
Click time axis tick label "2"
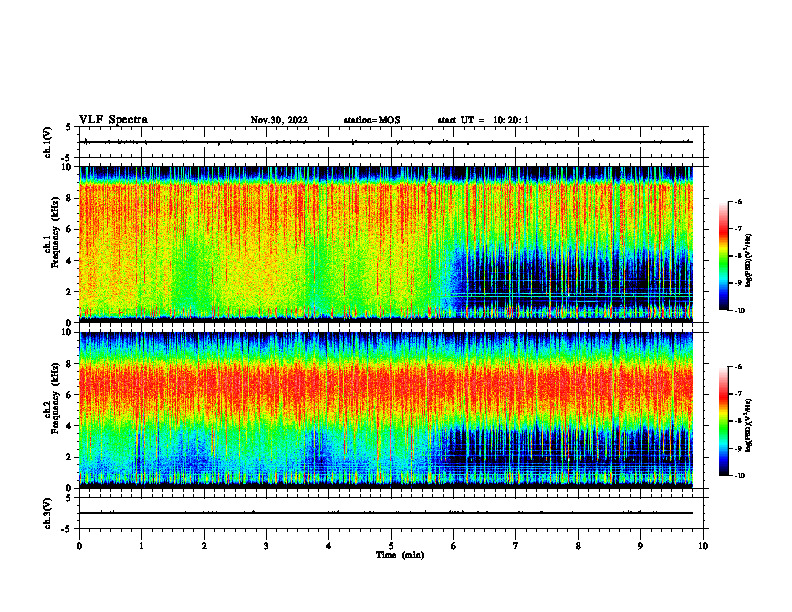(204, 546)
